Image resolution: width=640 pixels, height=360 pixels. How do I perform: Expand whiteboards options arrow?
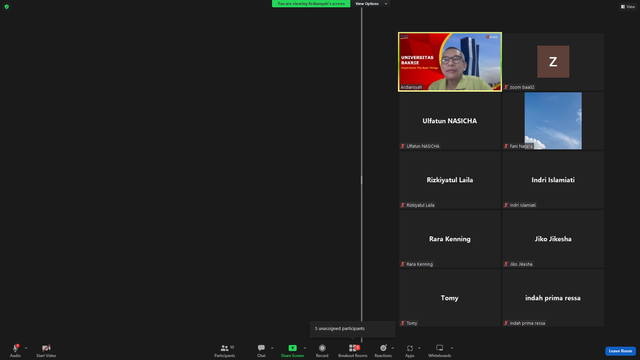pyautogui.click(x=452, y=348)
